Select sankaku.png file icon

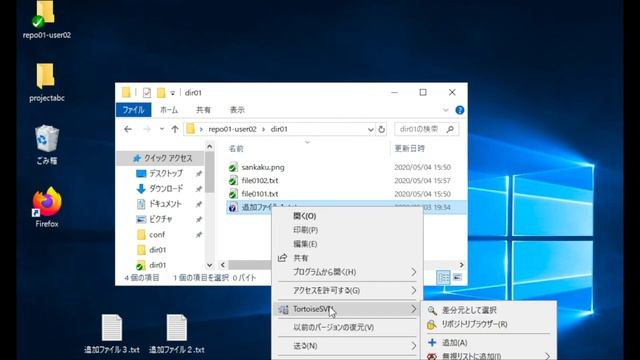point(233,167)
